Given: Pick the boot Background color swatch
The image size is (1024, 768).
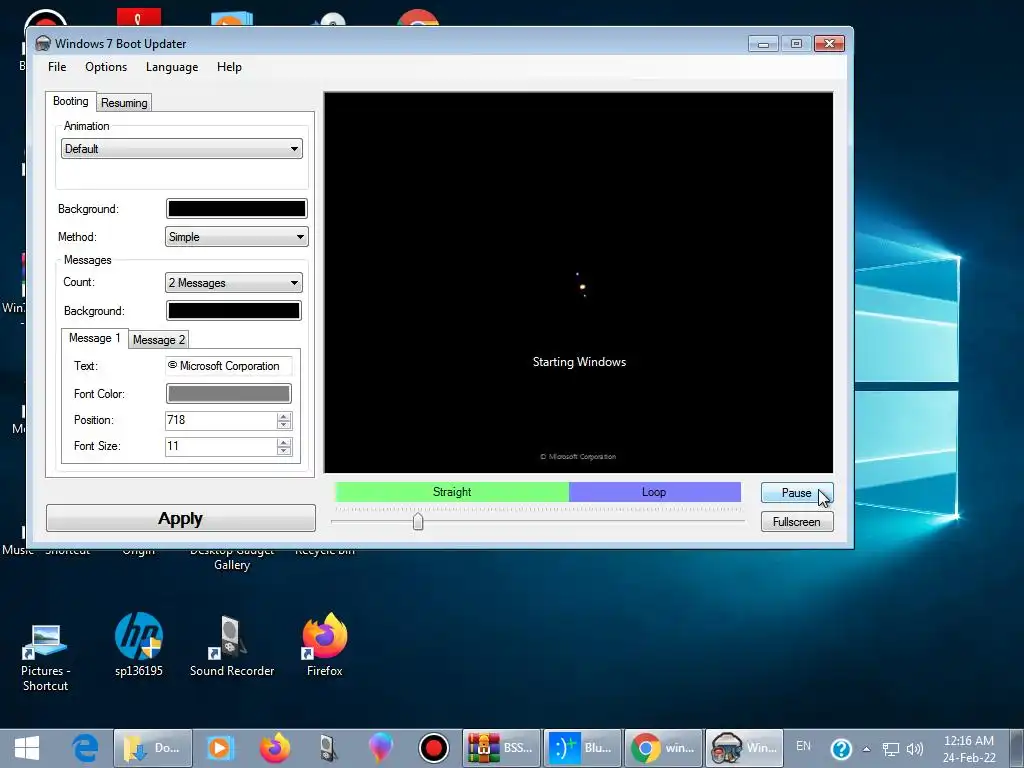Looking at the screenshot, I should point(236,209).
